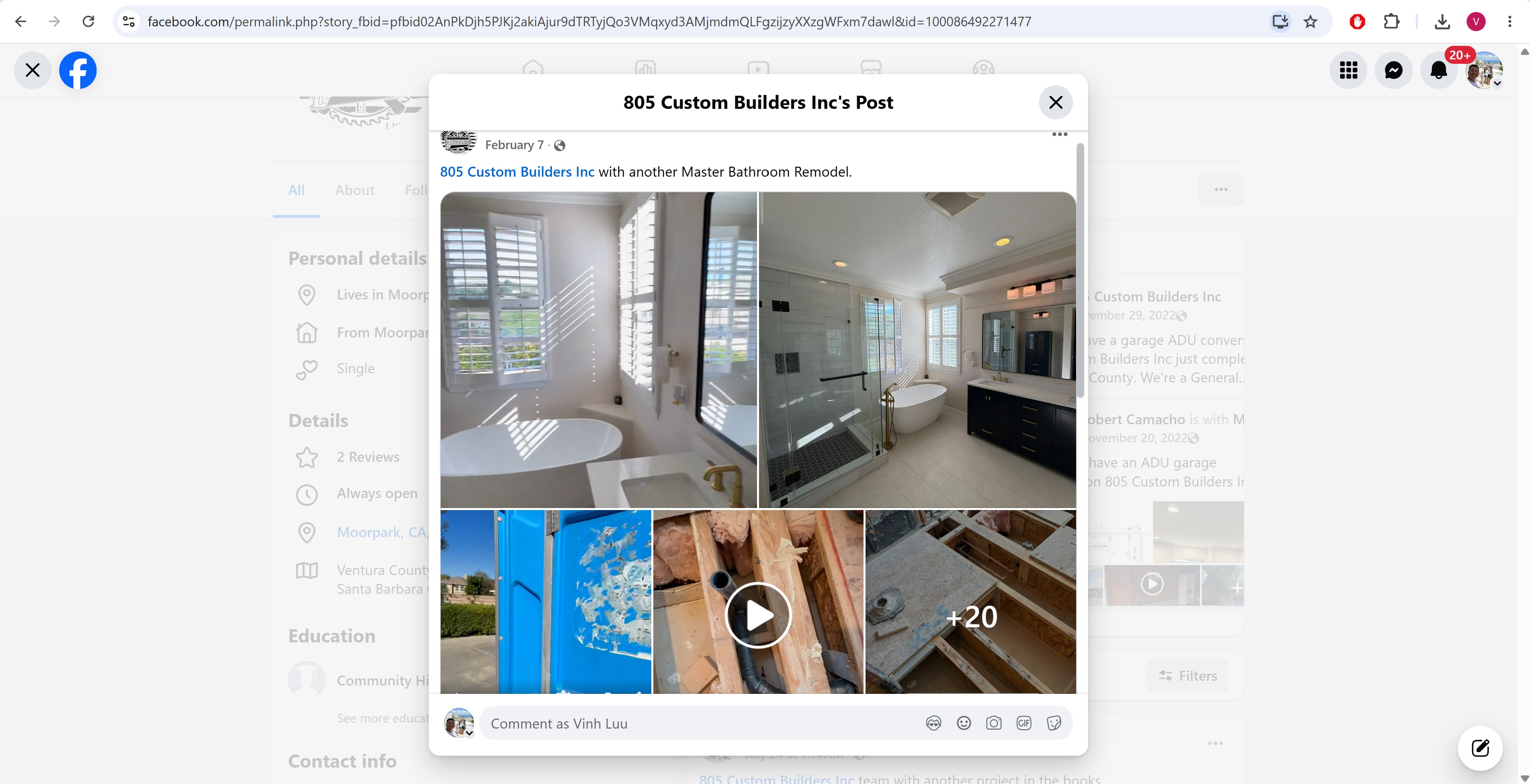Open the account avatar dropdown menu
1530x784 pixels.
(x=1484, y=70)
